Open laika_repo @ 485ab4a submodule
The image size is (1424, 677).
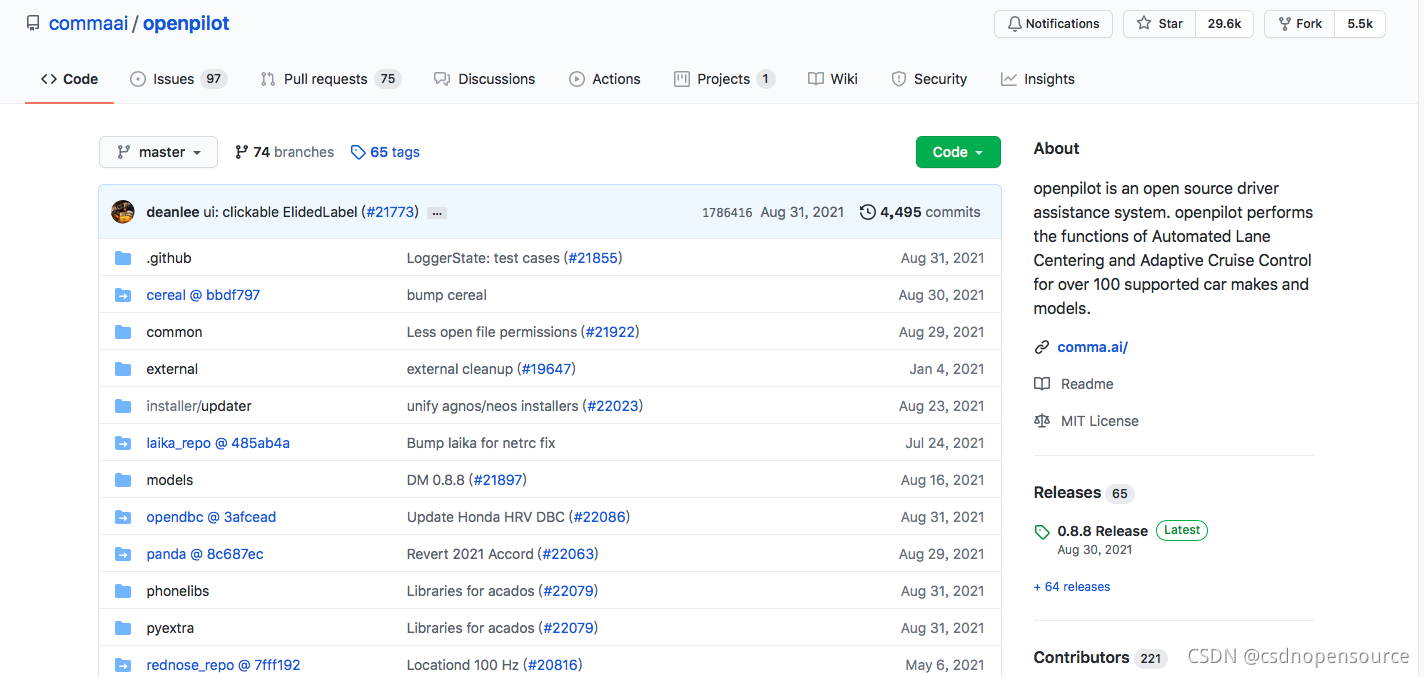[x=218, y=443]
